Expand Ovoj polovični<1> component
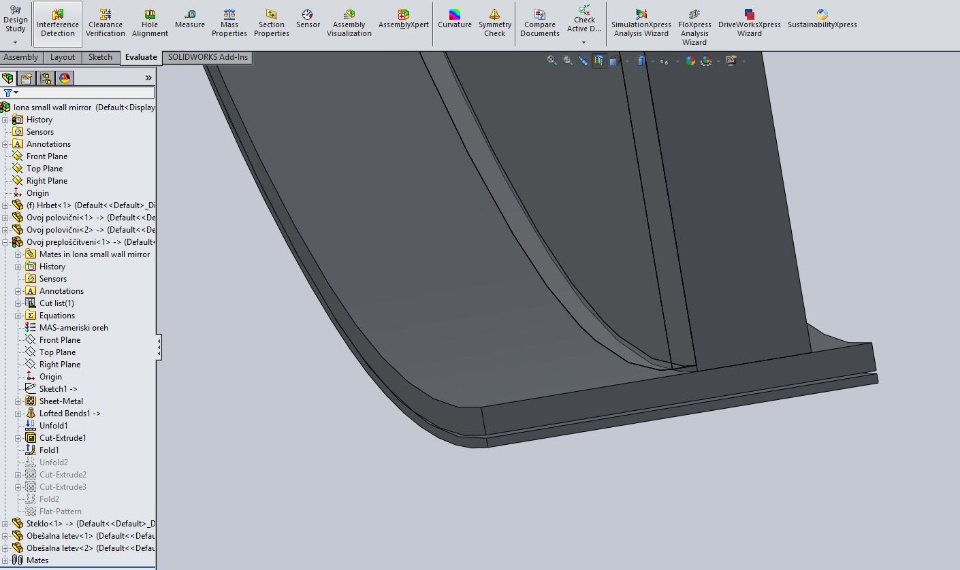The width and height of the screenshot is (960, 570). coord(5,217)
